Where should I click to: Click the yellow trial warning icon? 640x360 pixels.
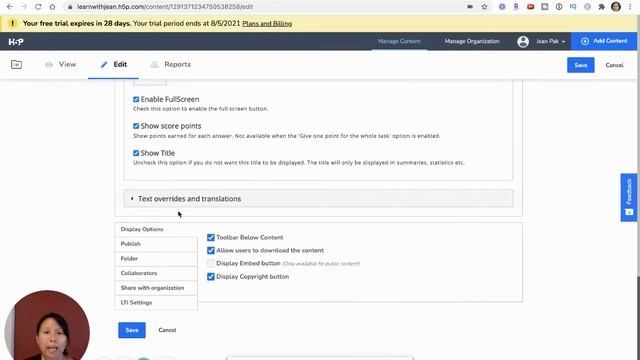click(13, 23)
